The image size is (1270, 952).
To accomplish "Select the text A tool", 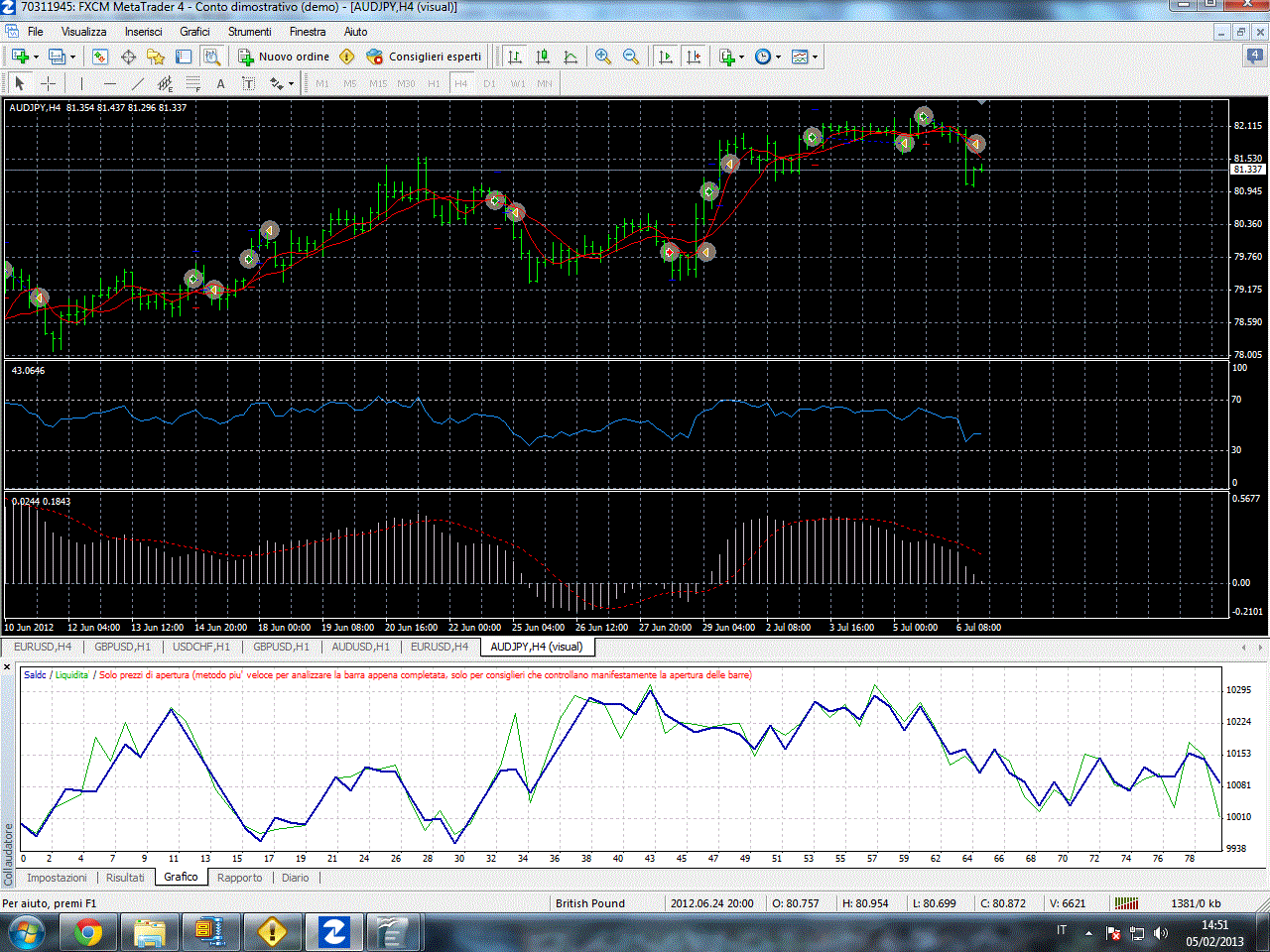I will pos(220,83).
